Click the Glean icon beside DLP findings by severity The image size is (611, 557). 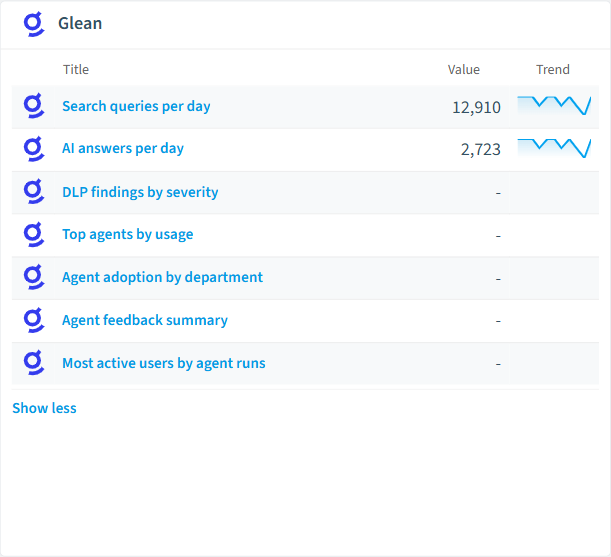(34, 192)
